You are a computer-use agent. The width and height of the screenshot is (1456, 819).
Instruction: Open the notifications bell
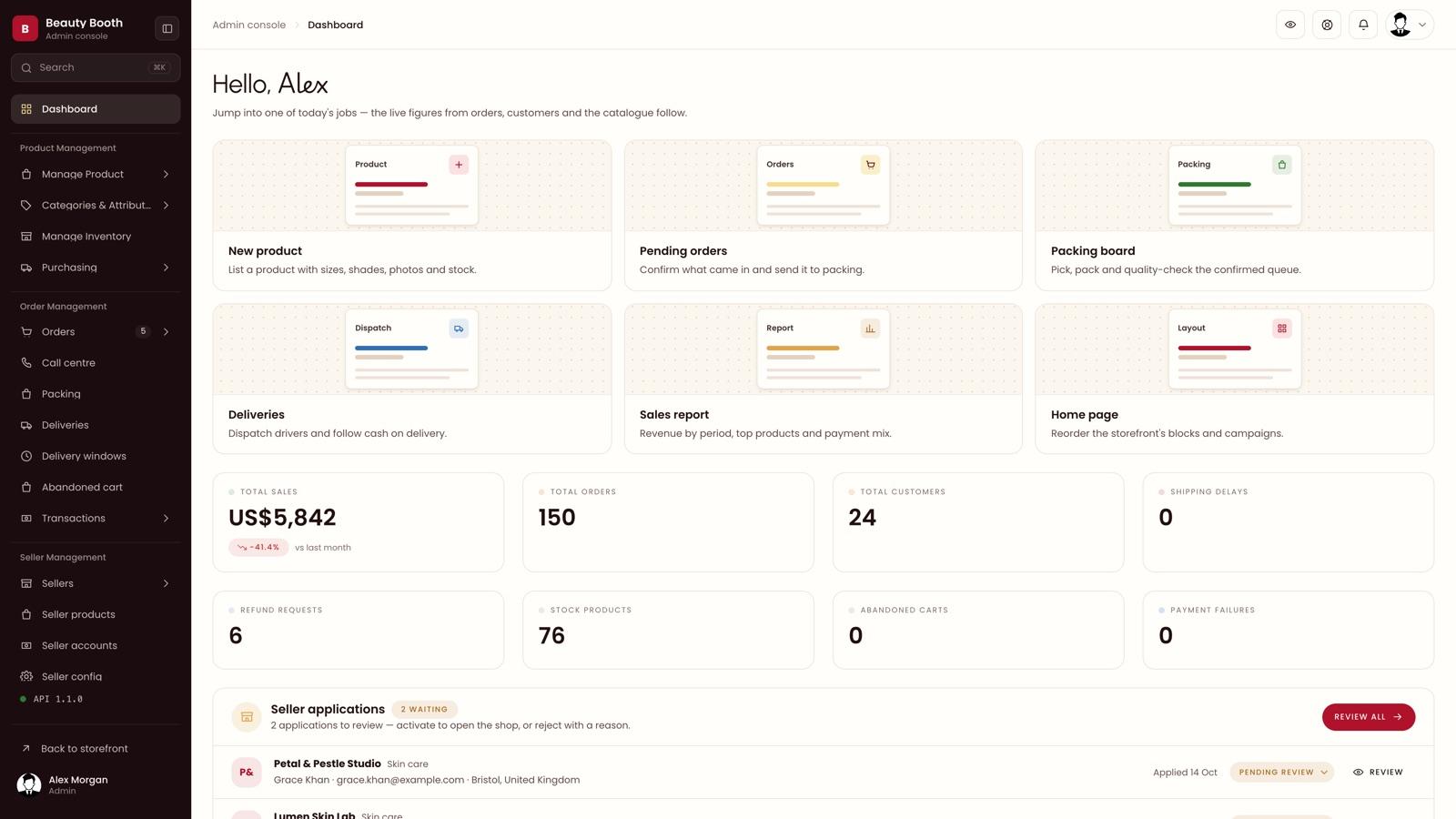(x=1363, y=25)
